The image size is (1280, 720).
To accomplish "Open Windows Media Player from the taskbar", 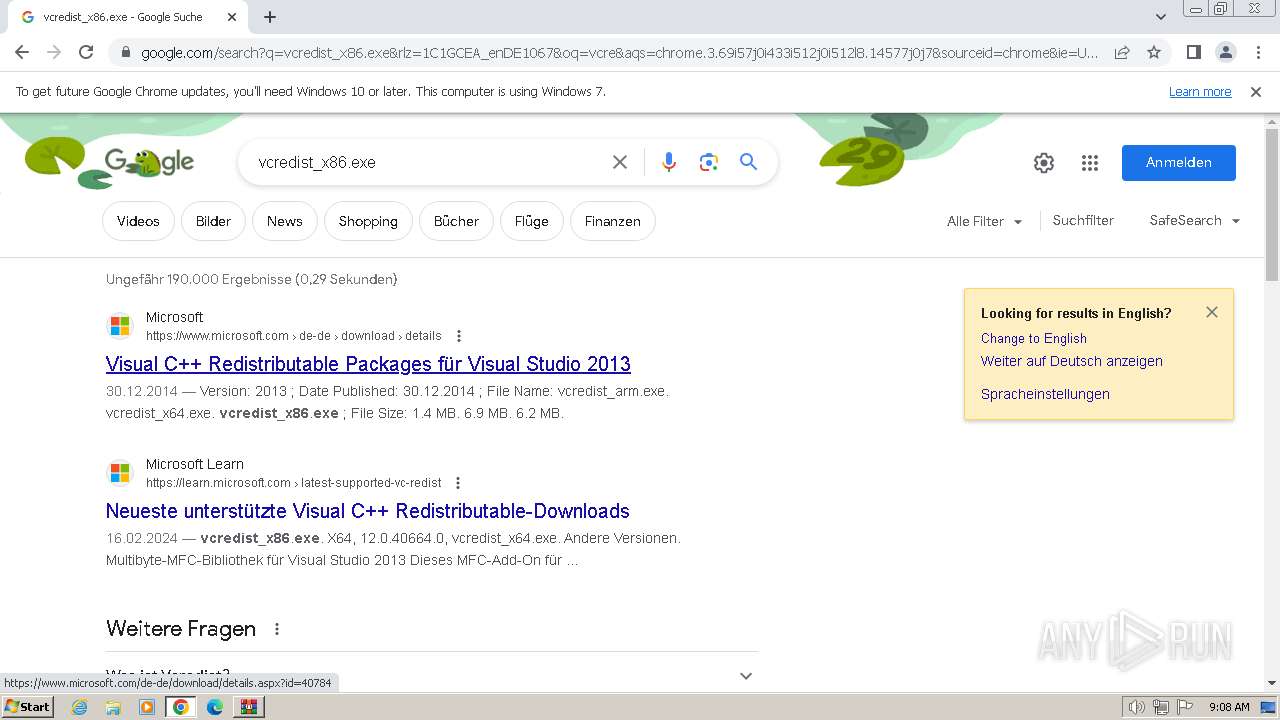I will [x=147, y=707].
